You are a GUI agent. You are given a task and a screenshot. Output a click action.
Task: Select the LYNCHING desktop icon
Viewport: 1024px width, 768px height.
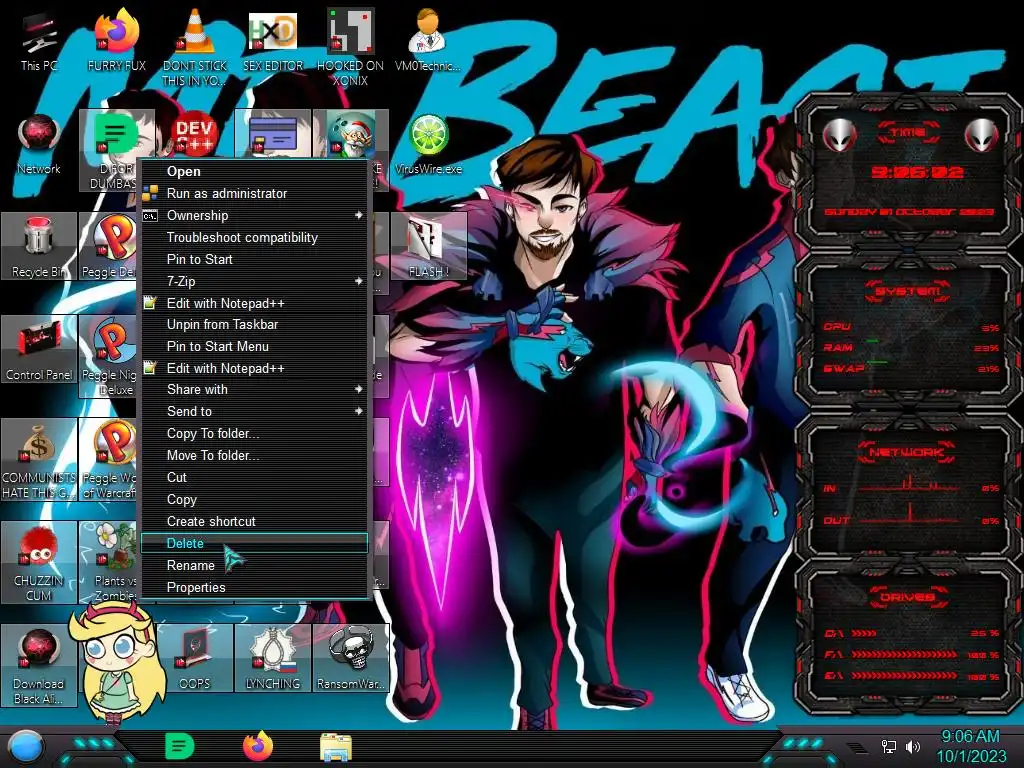[x=273, y=658]
